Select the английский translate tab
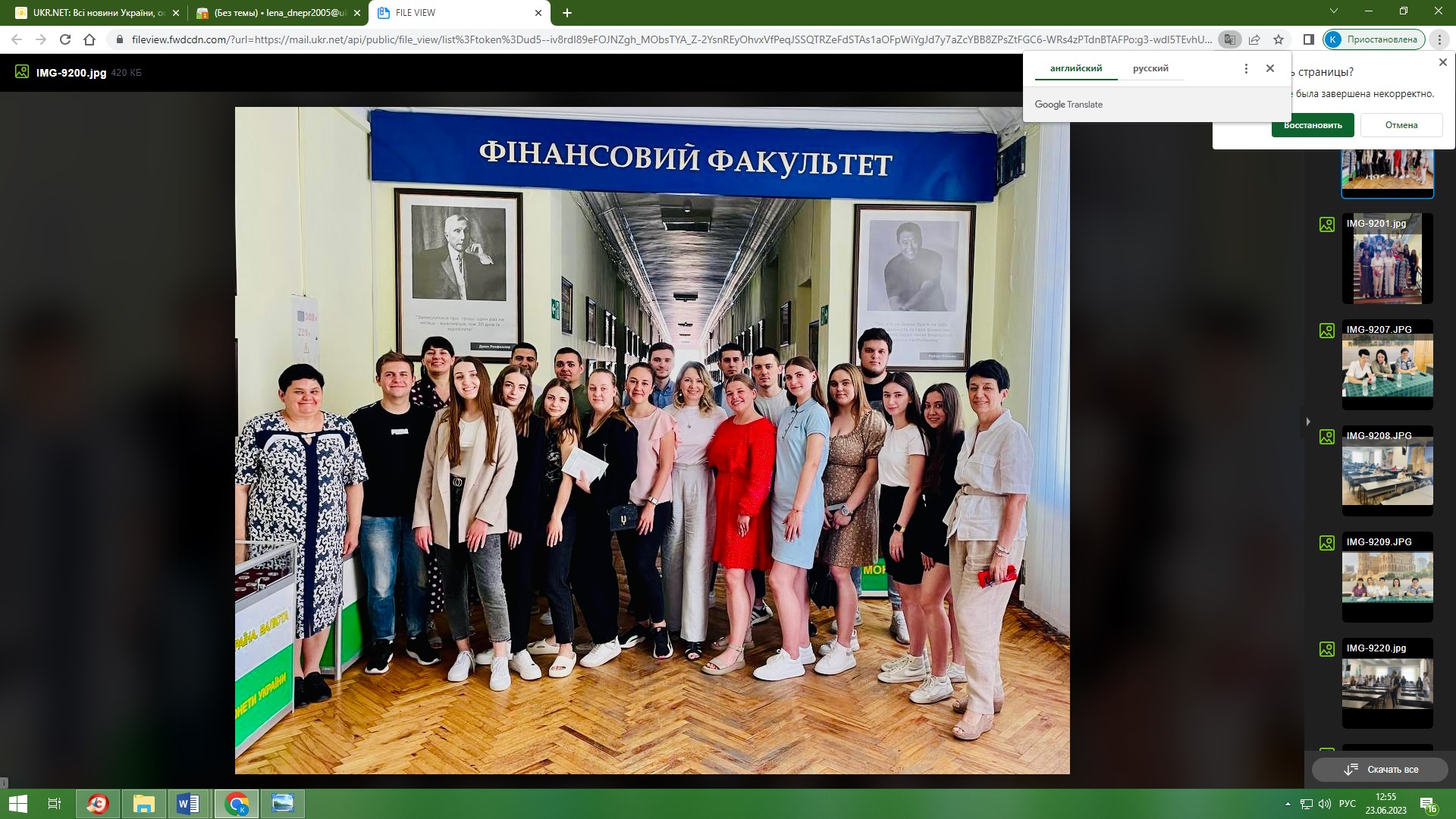Screen dimensions: 1456x819 pos(1076,68)
